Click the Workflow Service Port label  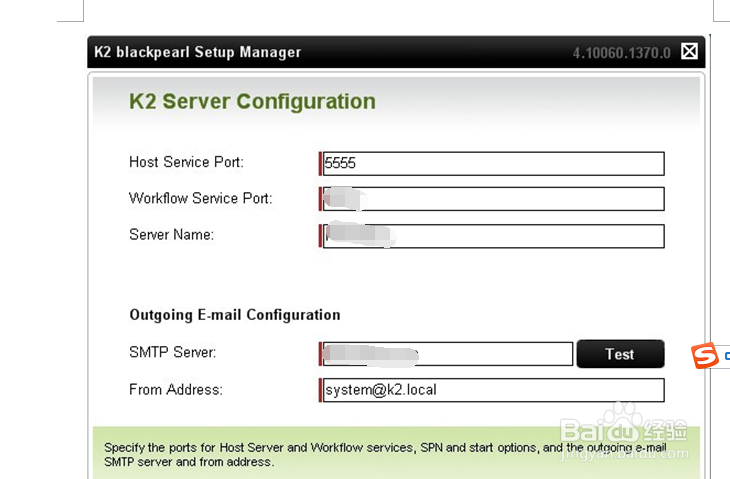[200, 198]
